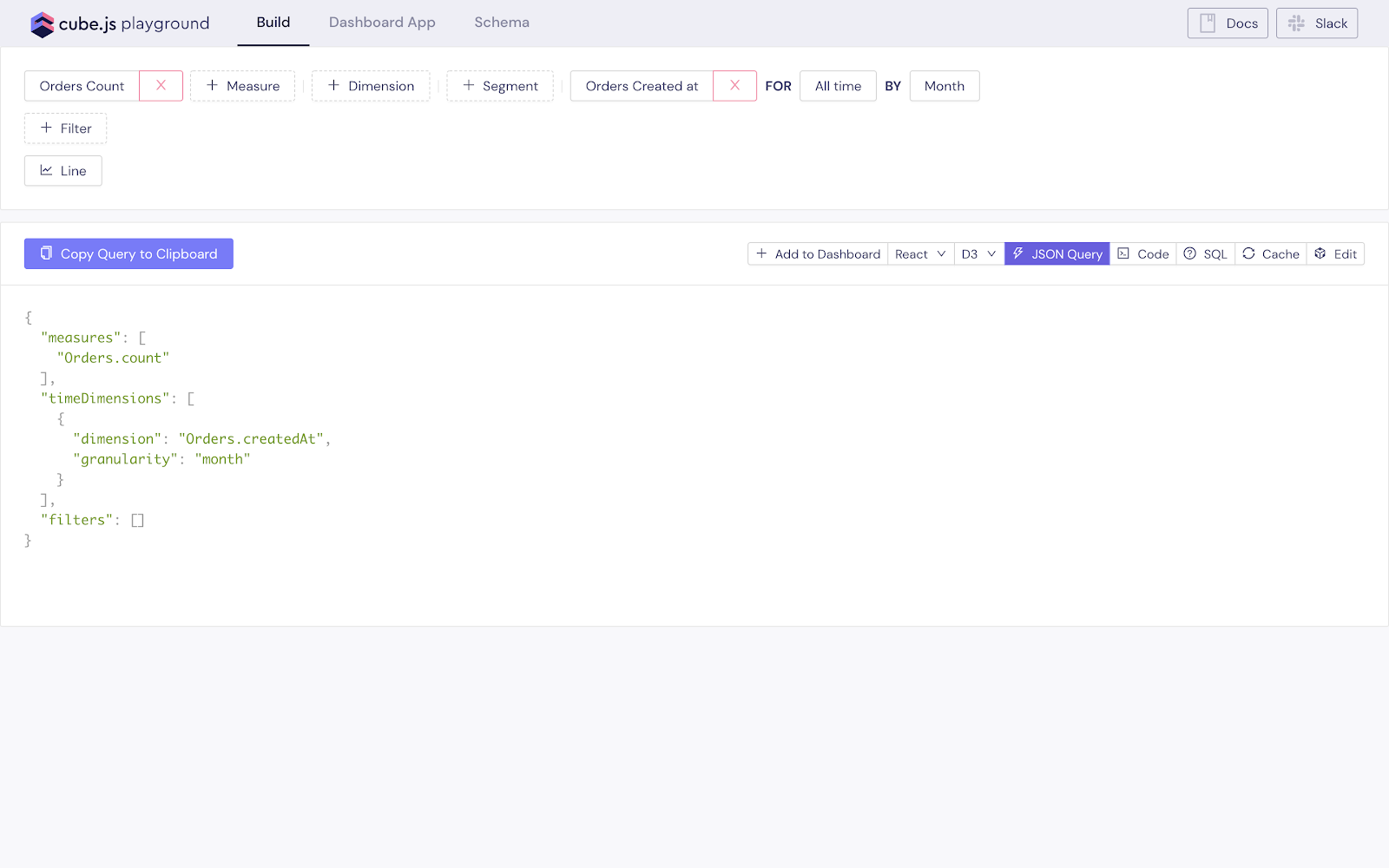Screen dimensions: 1389x868
Task: Switch to the Dashboard App tab
Action: [x=382, y=23]
